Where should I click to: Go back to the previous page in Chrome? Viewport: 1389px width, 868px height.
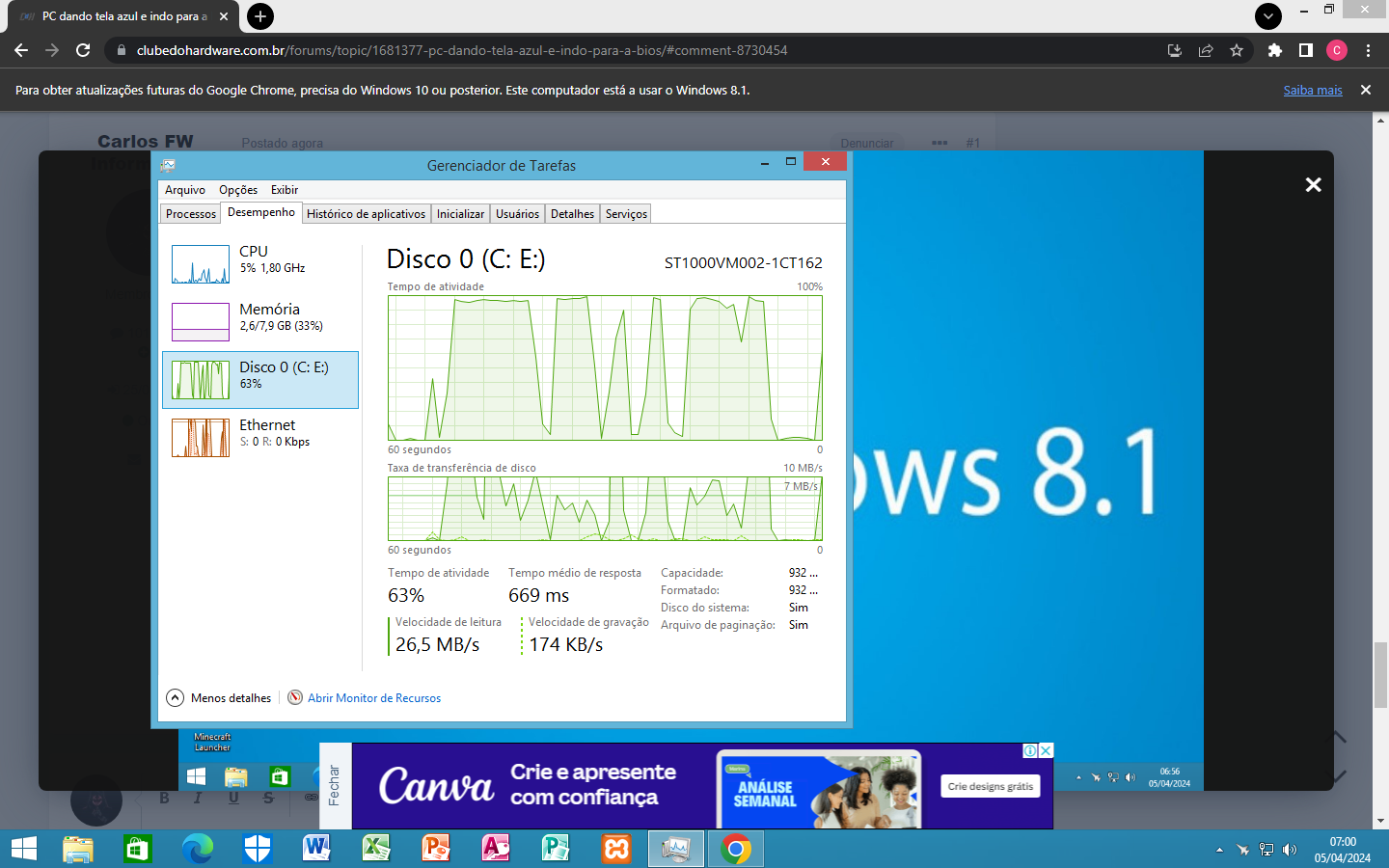[21, 50]
